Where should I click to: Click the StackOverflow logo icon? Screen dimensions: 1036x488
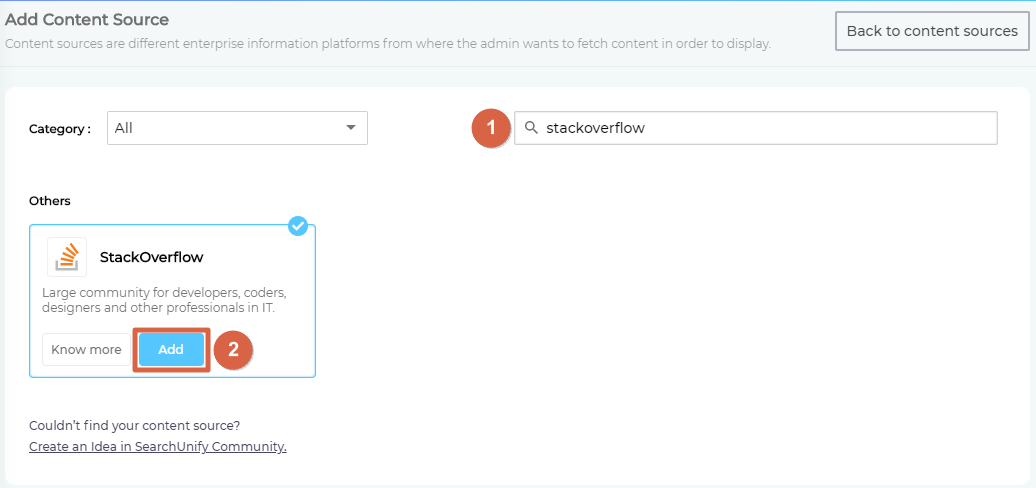(67, 257)
